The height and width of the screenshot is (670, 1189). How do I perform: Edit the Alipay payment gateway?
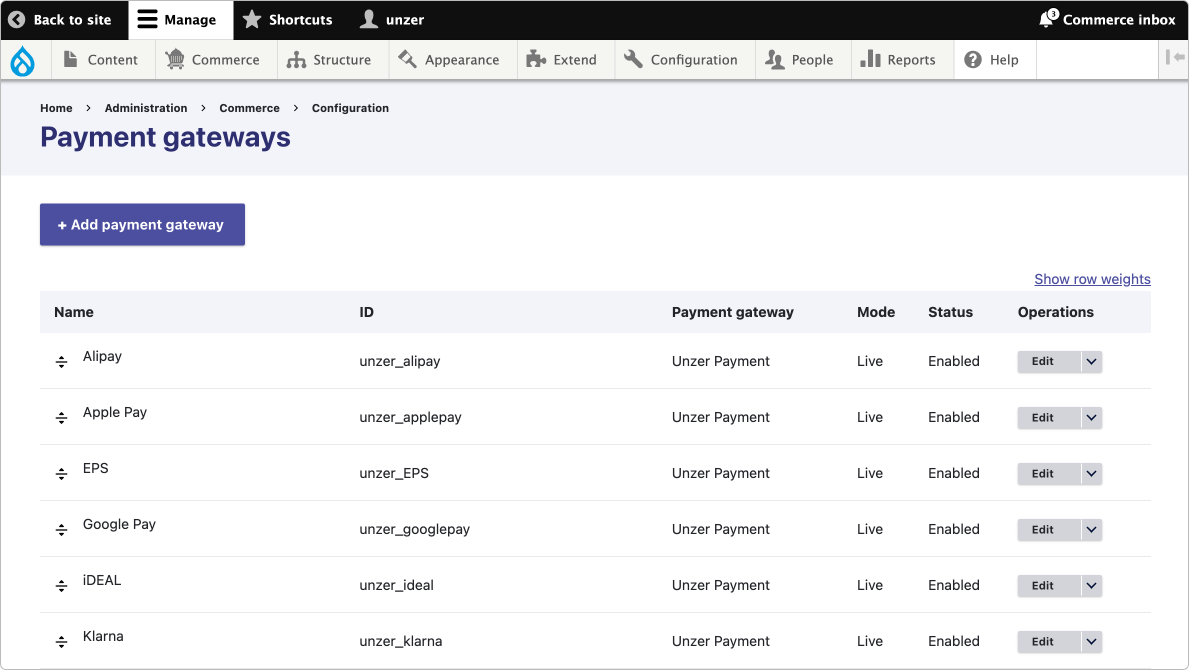tap(1049, 362)
